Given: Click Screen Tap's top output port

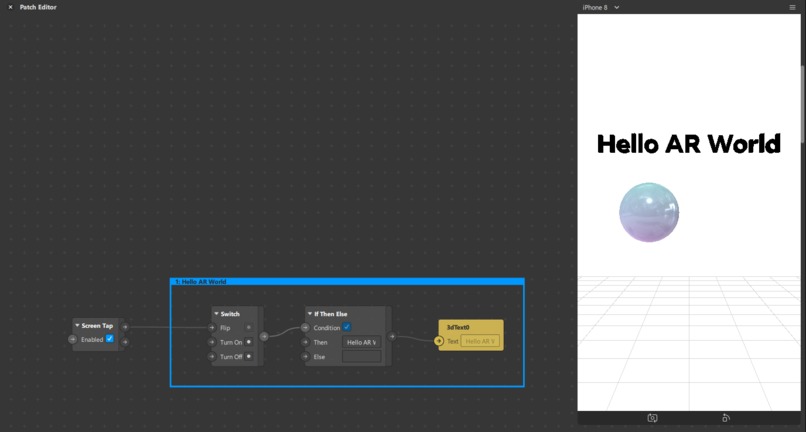Looking at the screenshot, I should point(125,327).
